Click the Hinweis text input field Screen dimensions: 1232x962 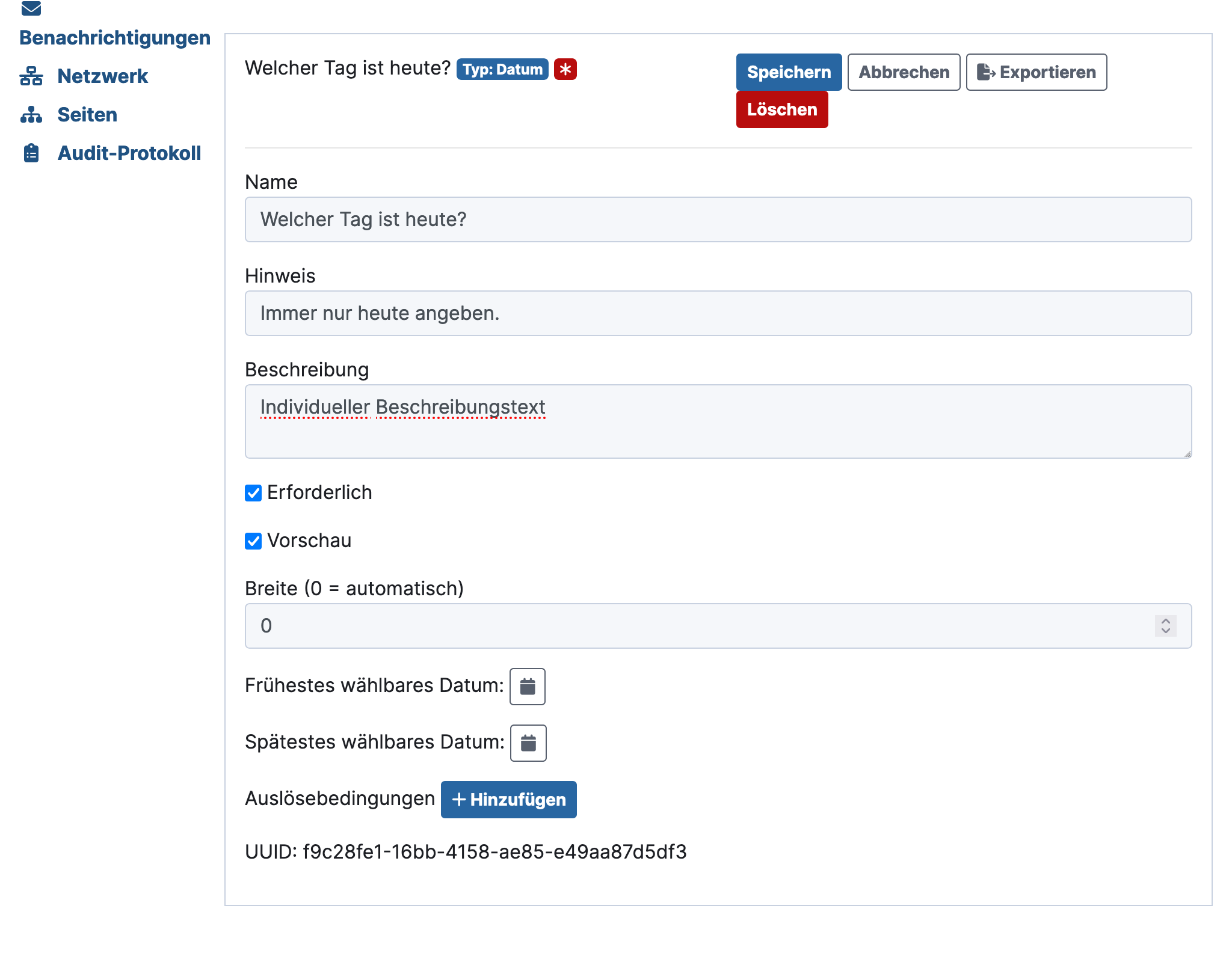719,313
